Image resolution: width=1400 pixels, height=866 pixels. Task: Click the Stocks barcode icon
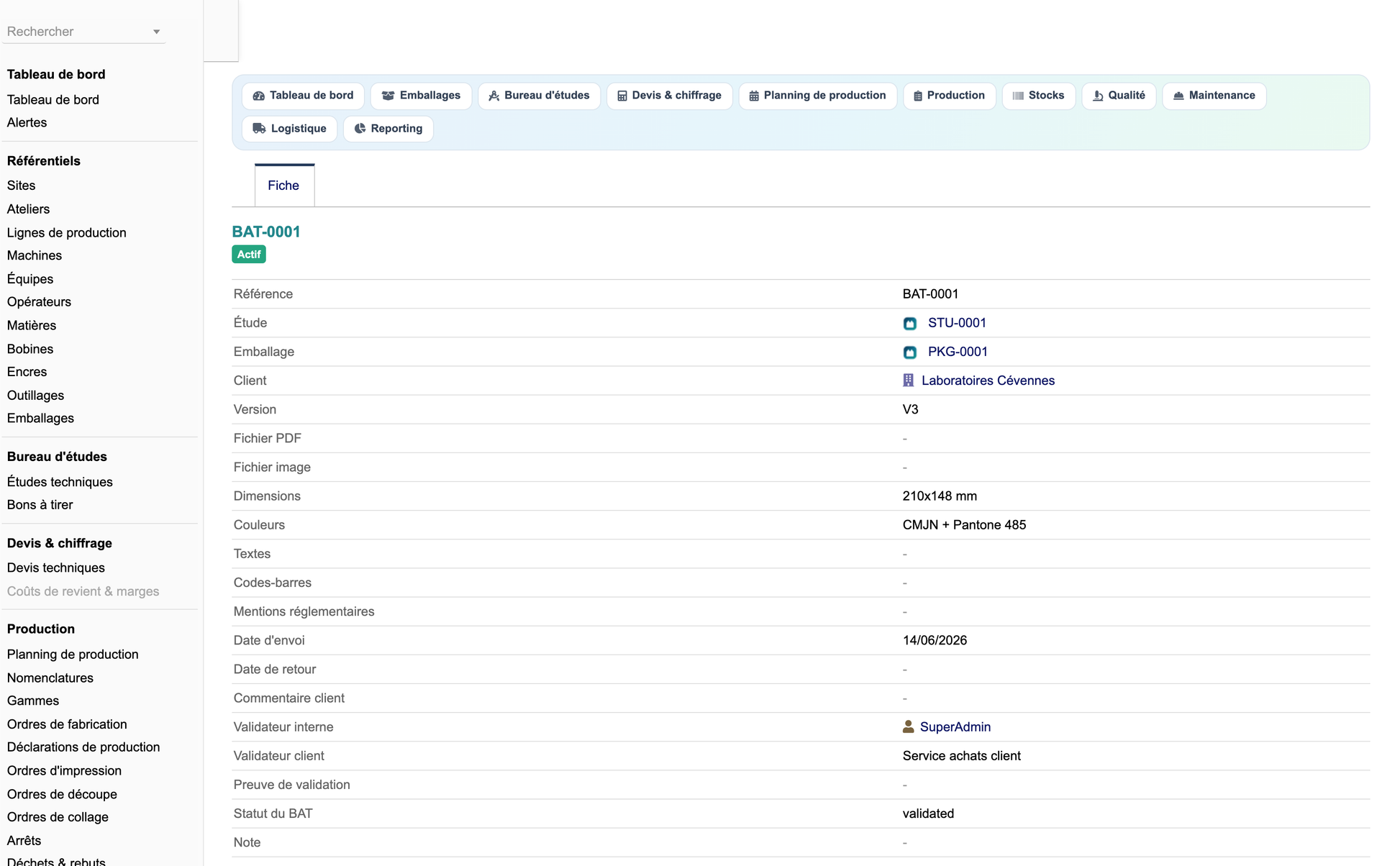coord(1018,96)
